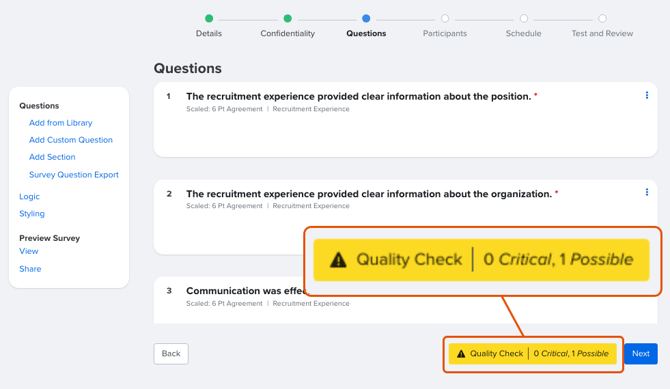Click the Add Section link

52,157
